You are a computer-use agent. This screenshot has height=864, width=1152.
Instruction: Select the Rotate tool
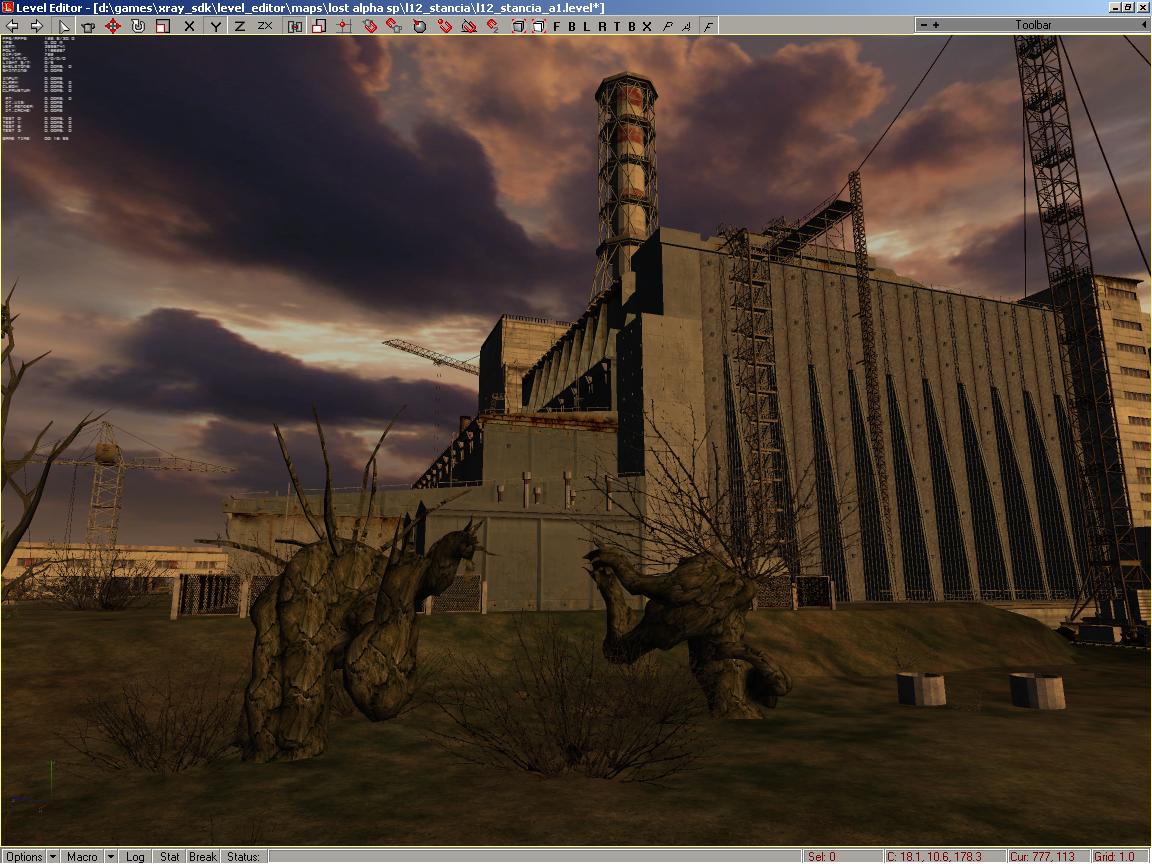click(137, 26)
